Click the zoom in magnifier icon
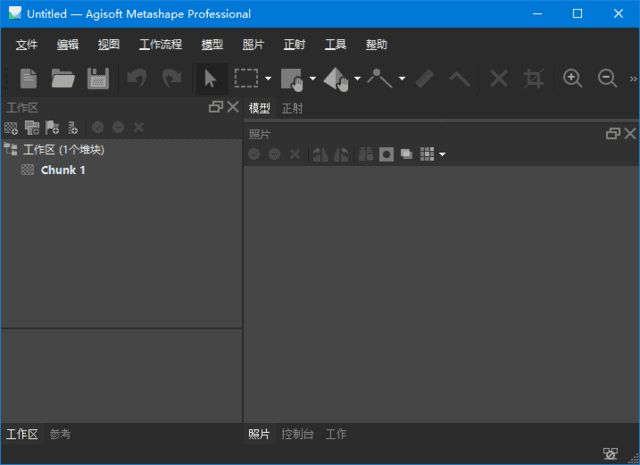 click(x=572, y=78)
